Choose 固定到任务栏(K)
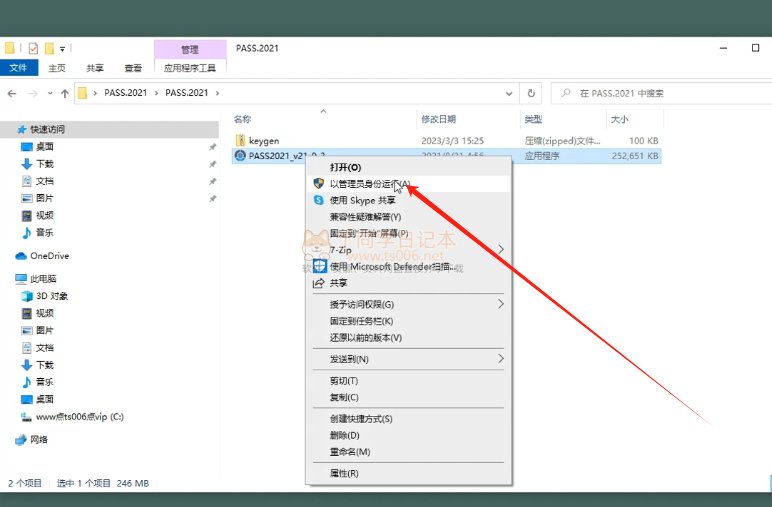 pos(409,321)
